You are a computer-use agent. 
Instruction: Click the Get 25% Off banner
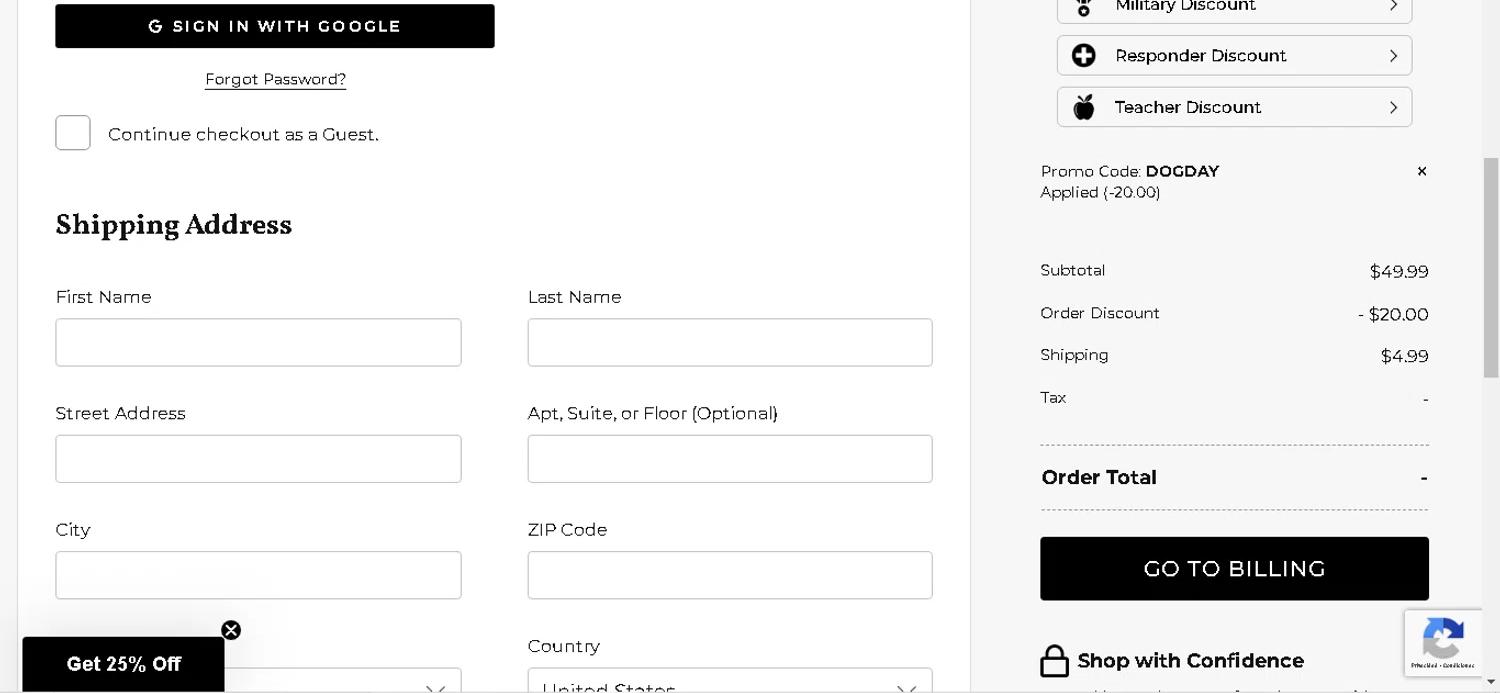[x=123, y=664]
